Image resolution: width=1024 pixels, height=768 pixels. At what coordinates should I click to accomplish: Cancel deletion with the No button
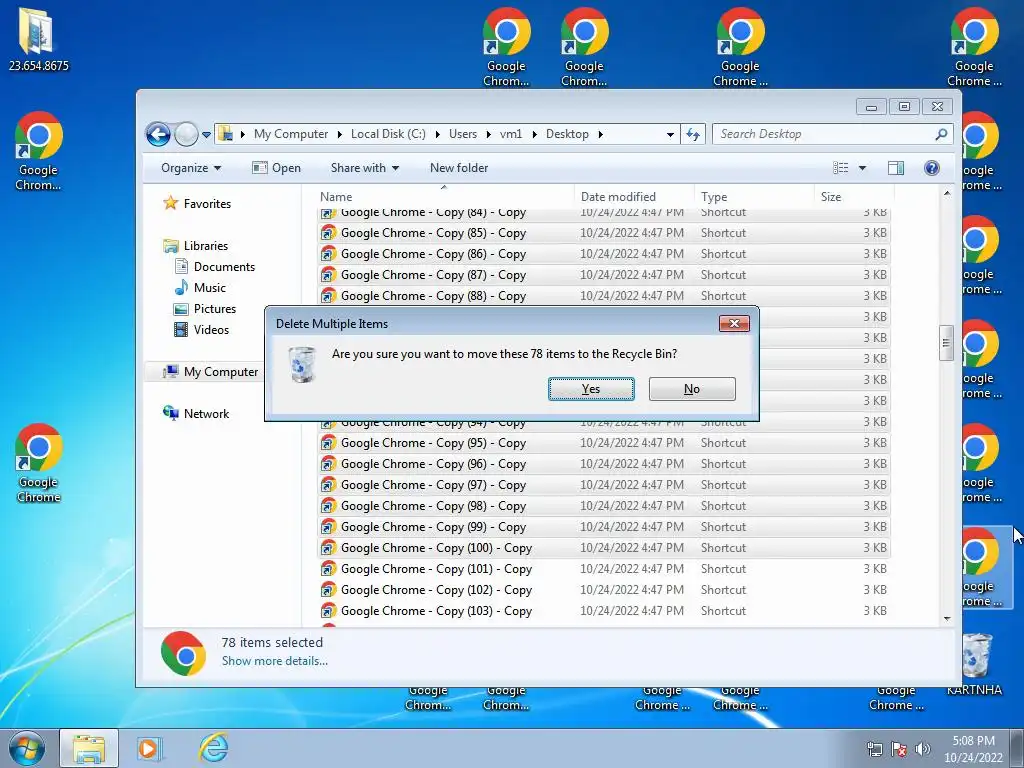pos(692,389)
